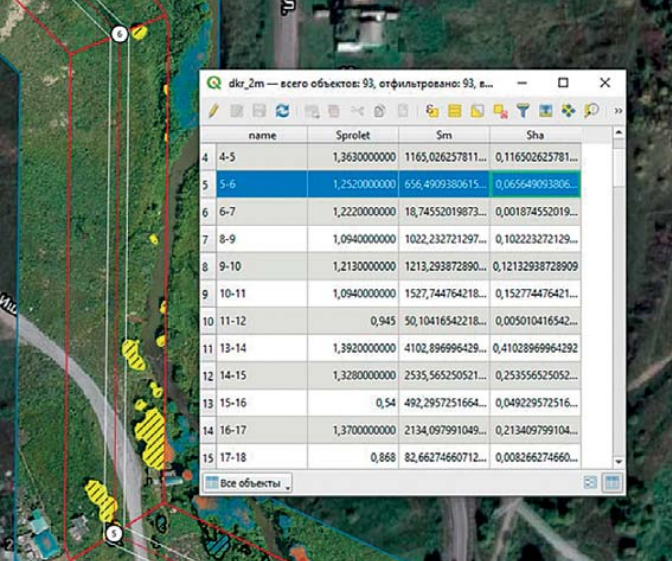
Task: Open the filter funnel tool
Action: (522, 111)
